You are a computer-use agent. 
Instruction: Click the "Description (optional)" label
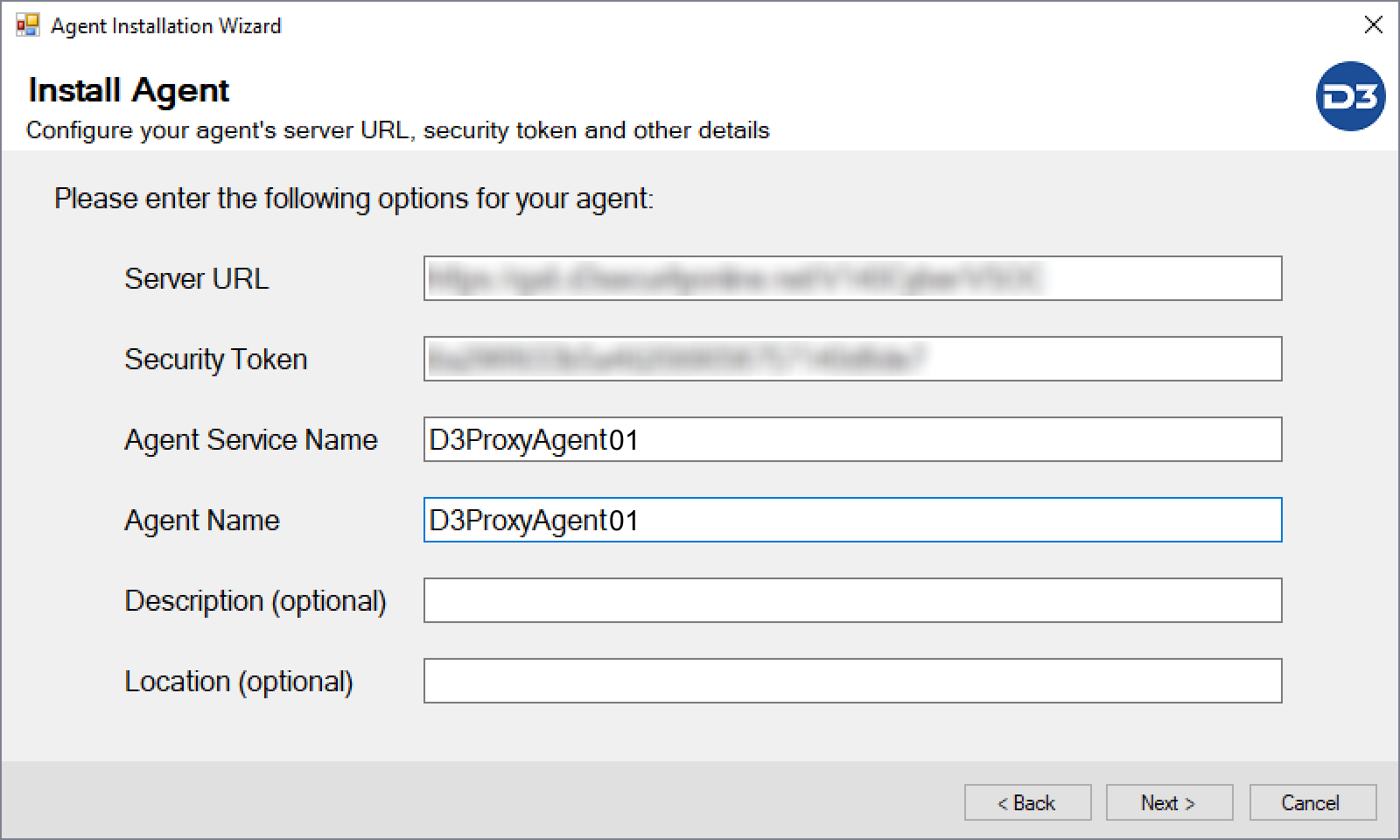(255, 601)
